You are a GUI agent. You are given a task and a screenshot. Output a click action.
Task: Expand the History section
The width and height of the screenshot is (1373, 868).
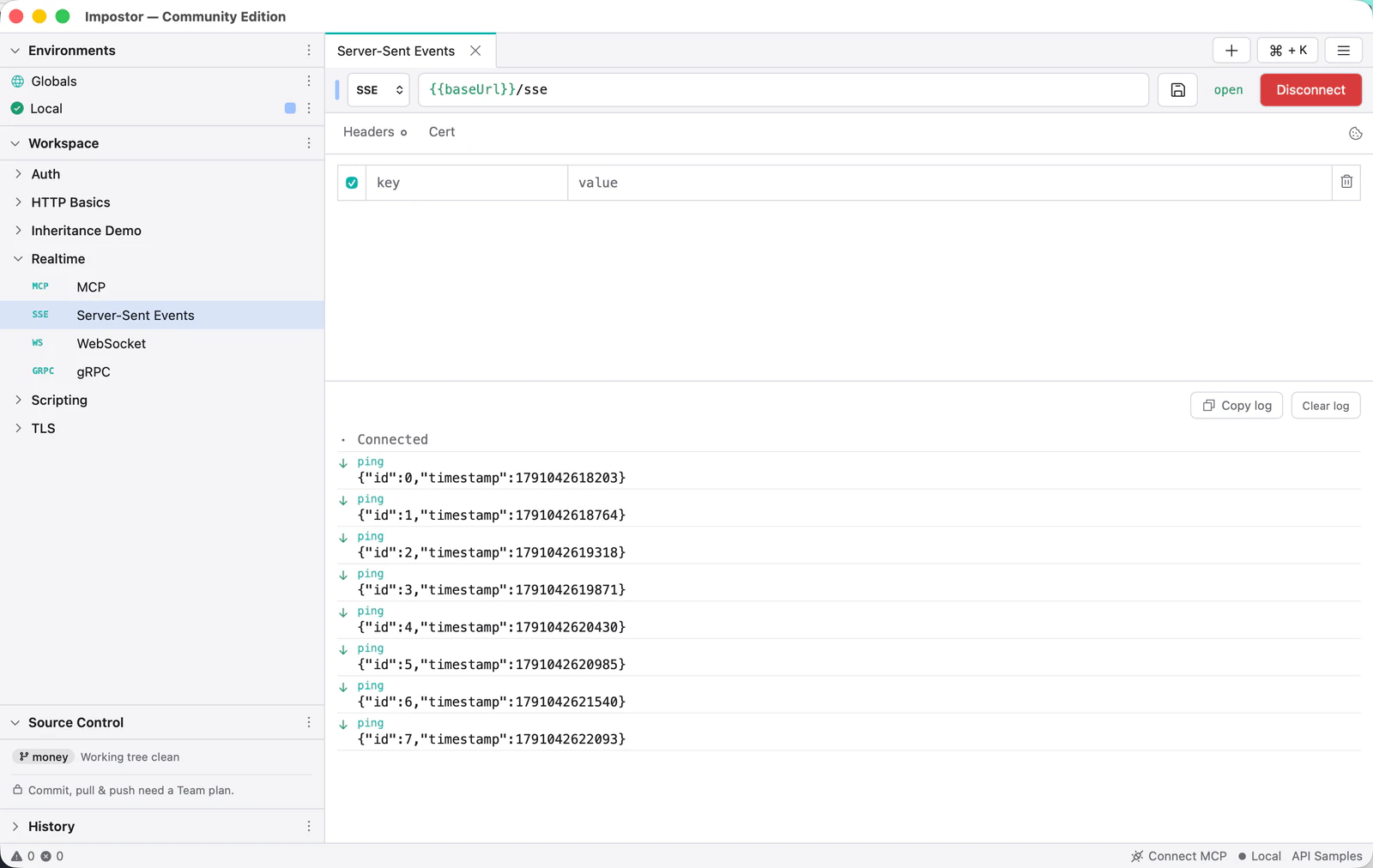pos(15,826)
